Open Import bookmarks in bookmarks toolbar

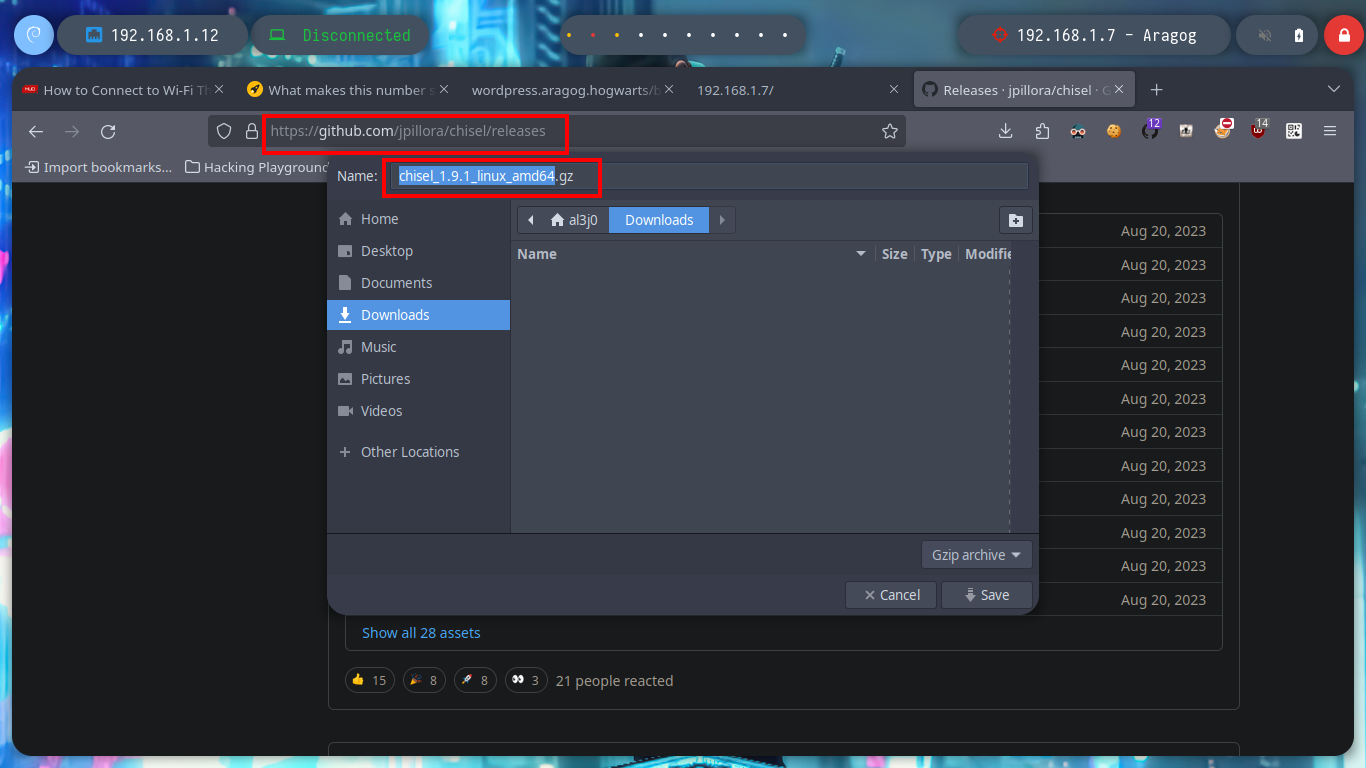(x=98, y=167)
